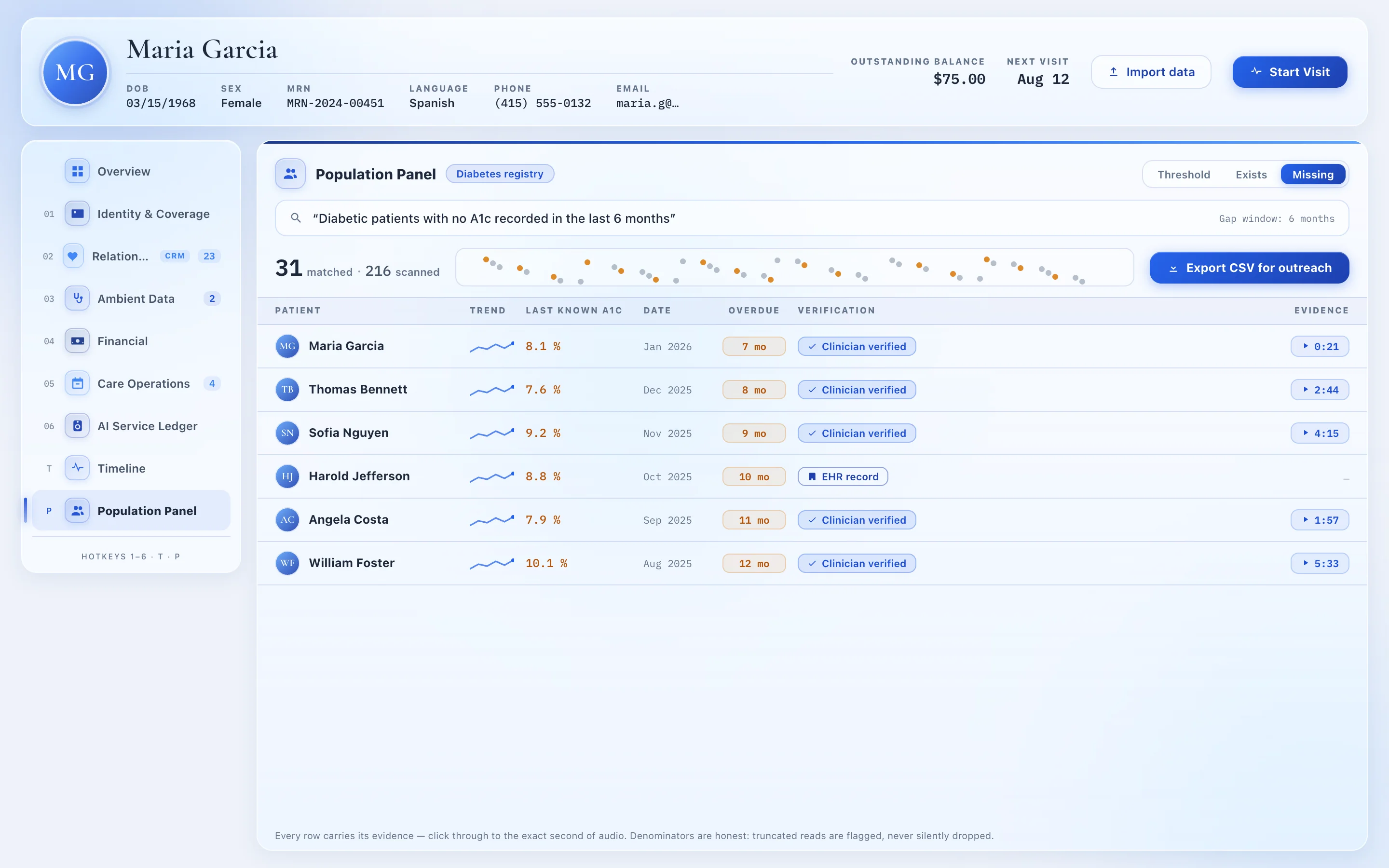Screen dimensions: 1389x868
Task: Click the matched patients scatter strip
Action: (x=794, y=267)
